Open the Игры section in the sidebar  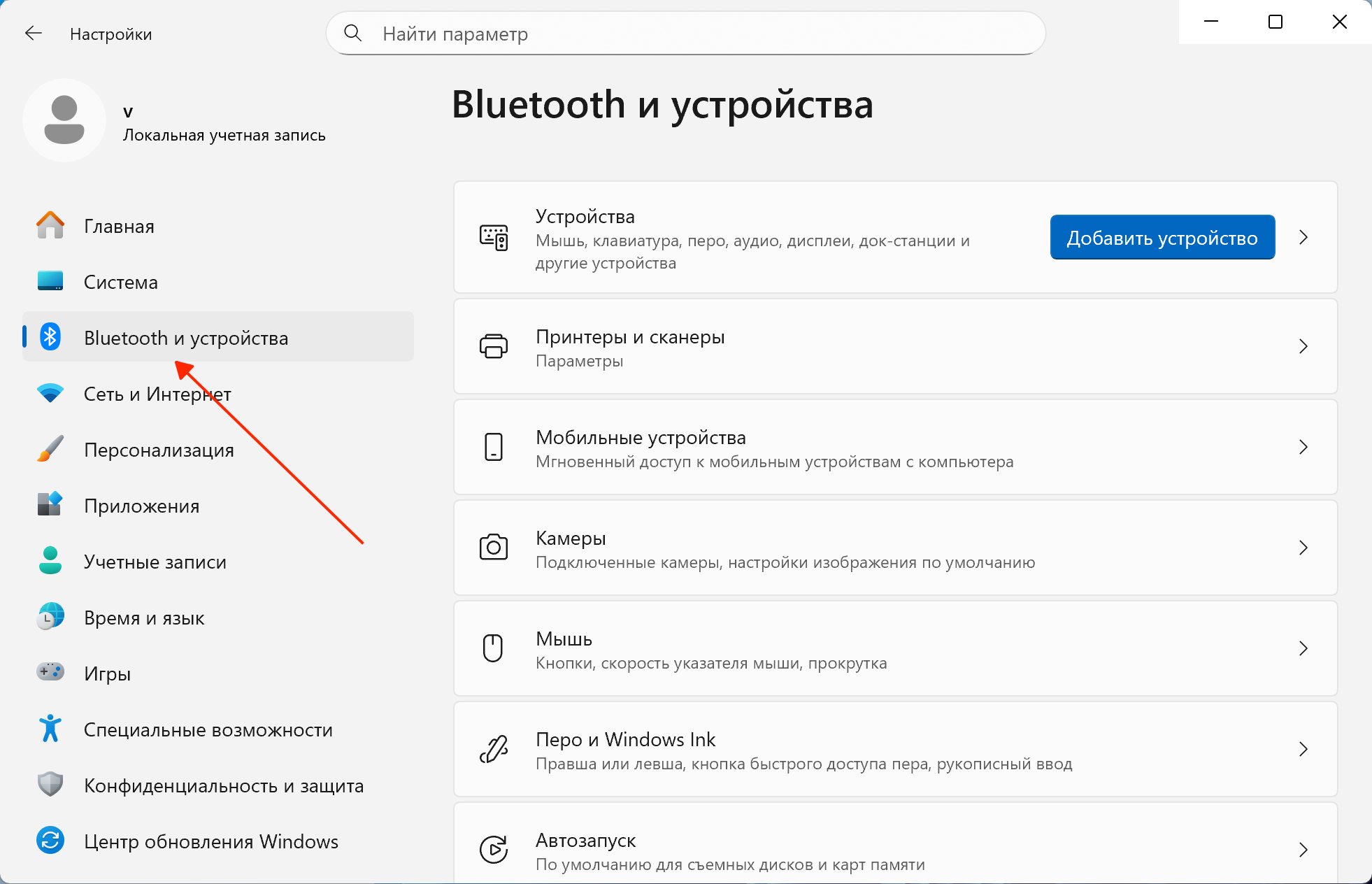coord(218,673)
